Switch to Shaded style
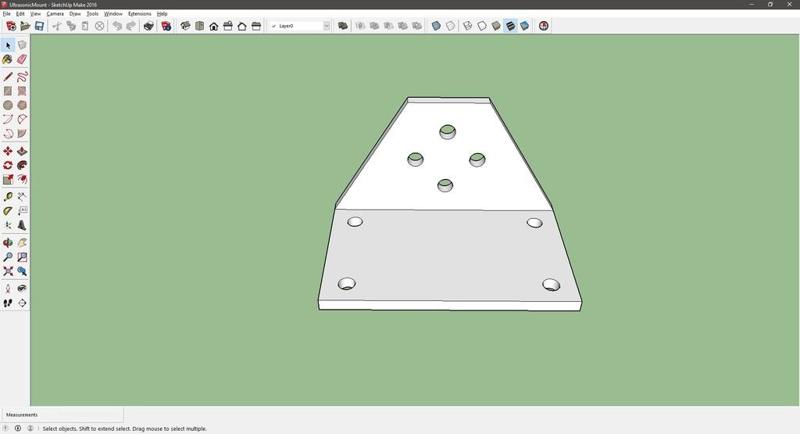The height and width of the screenshot is (434, 800). (x=496, y=25)
